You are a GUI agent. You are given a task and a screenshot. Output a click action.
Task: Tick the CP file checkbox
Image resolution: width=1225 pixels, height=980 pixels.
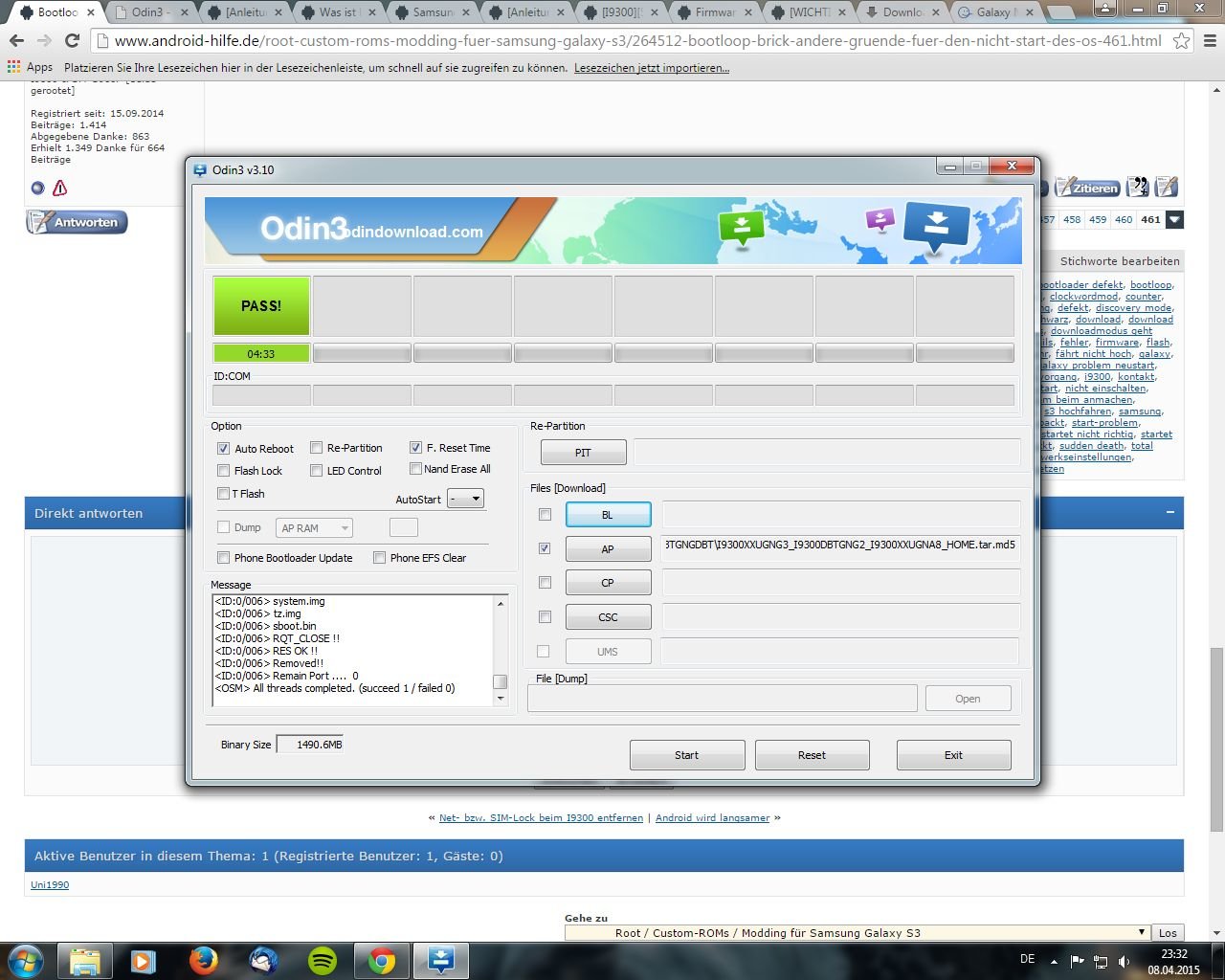(x=545, y=583)
